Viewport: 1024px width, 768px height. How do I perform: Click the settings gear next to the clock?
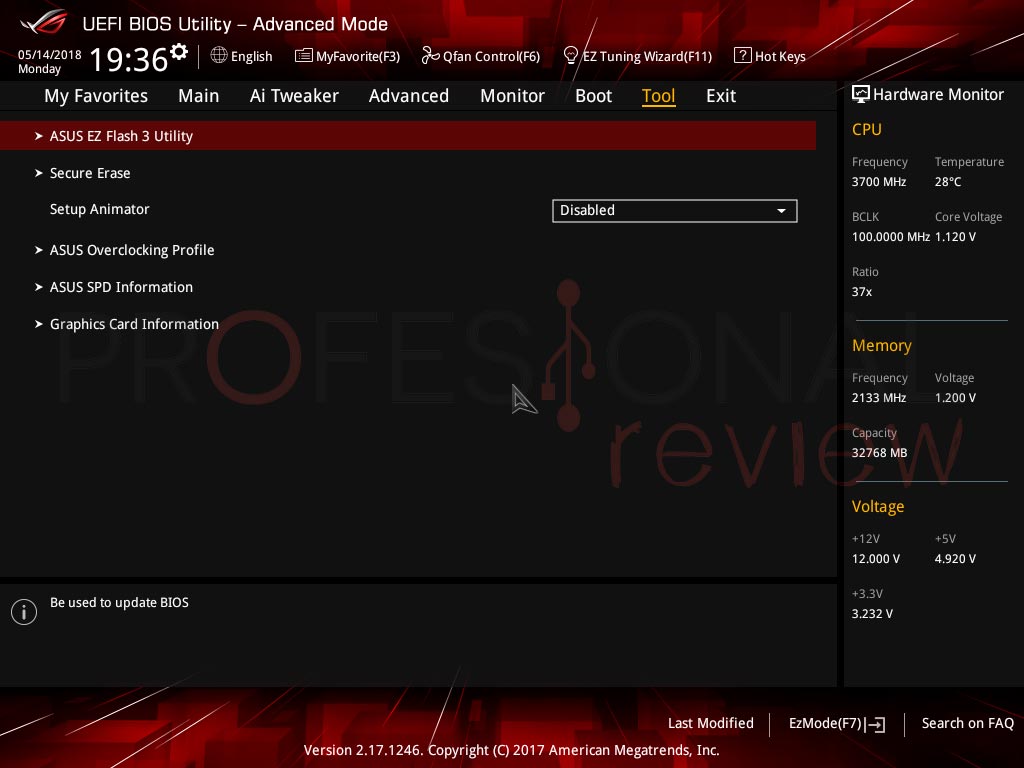click(x=178, y=52)
